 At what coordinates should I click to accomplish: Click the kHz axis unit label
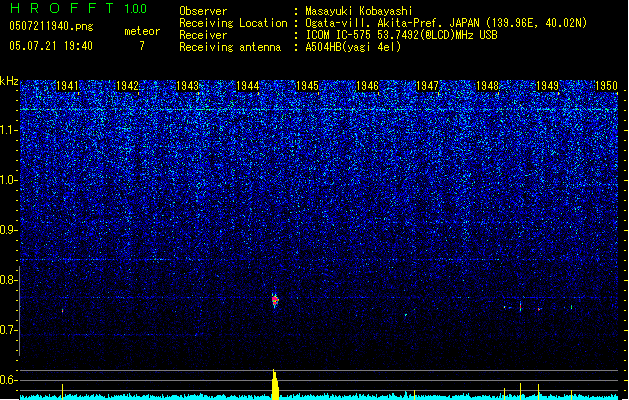click(x=9, y=81)
